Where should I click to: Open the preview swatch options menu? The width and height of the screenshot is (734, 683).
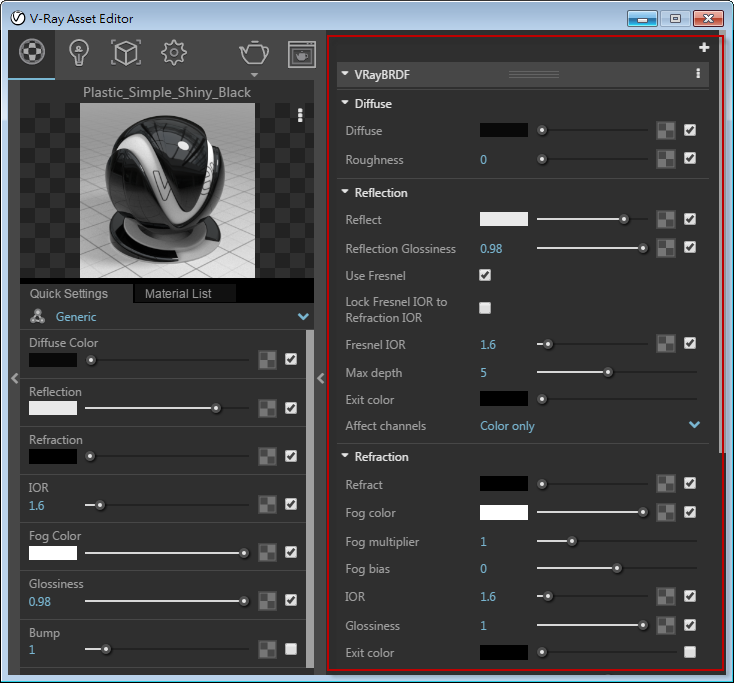[300, 115]
